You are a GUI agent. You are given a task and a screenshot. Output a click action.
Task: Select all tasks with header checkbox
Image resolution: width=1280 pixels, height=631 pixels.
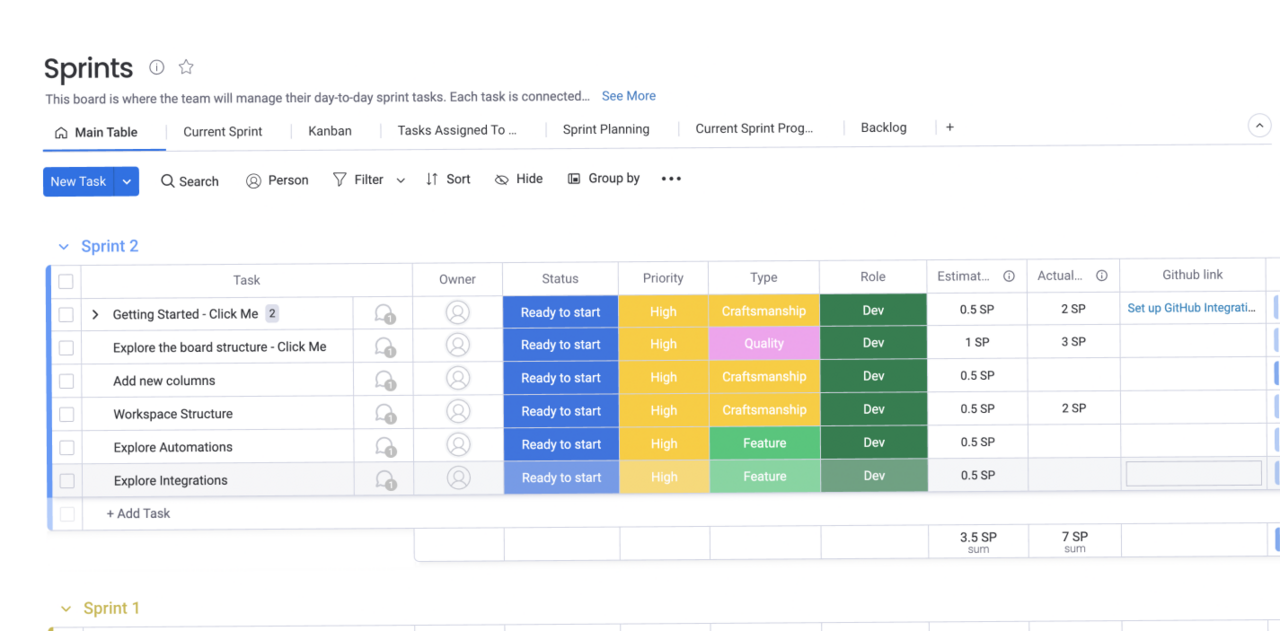(x=66, y=281)
